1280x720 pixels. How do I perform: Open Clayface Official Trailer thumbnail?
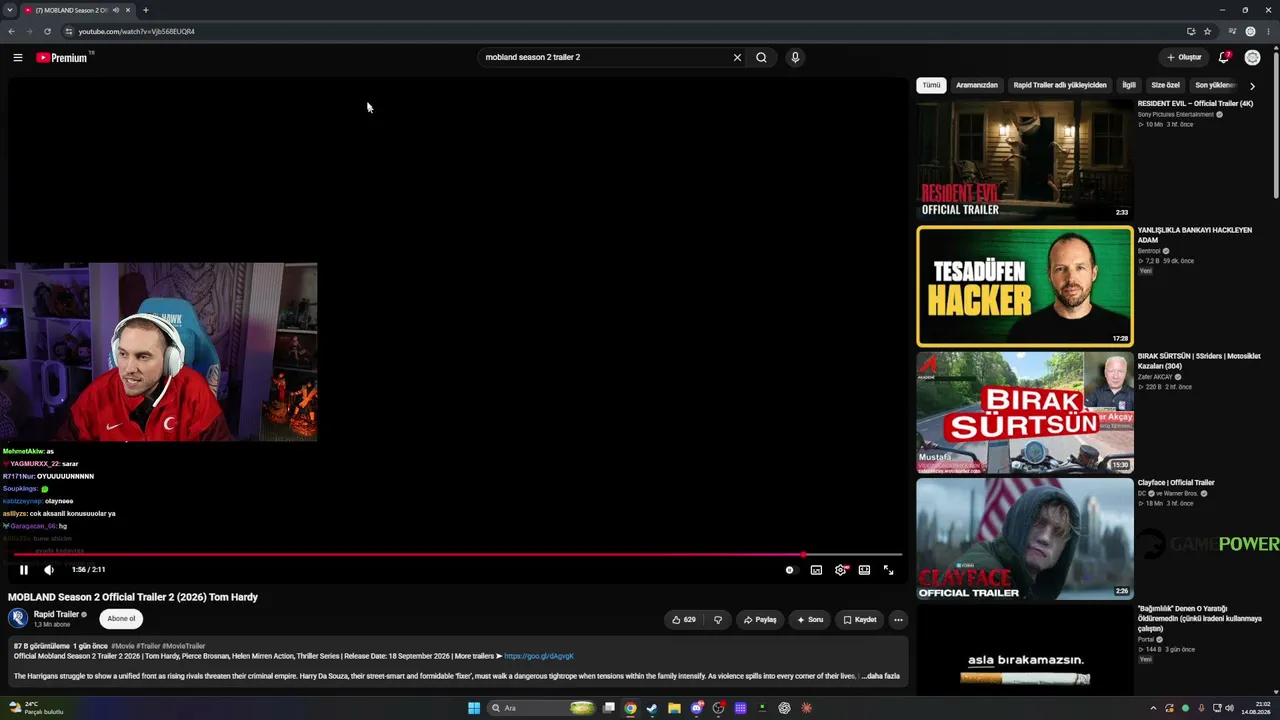point(1025,539)
